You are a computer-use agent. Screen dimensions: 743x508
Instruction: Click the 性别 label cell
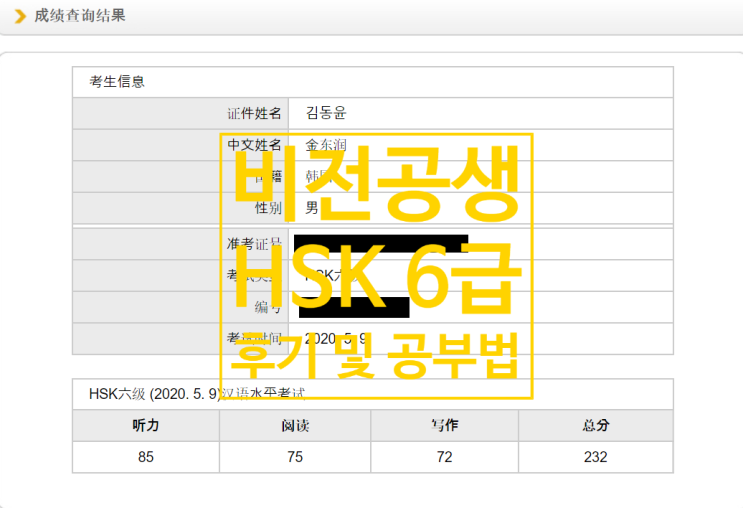tap(181, 208)
